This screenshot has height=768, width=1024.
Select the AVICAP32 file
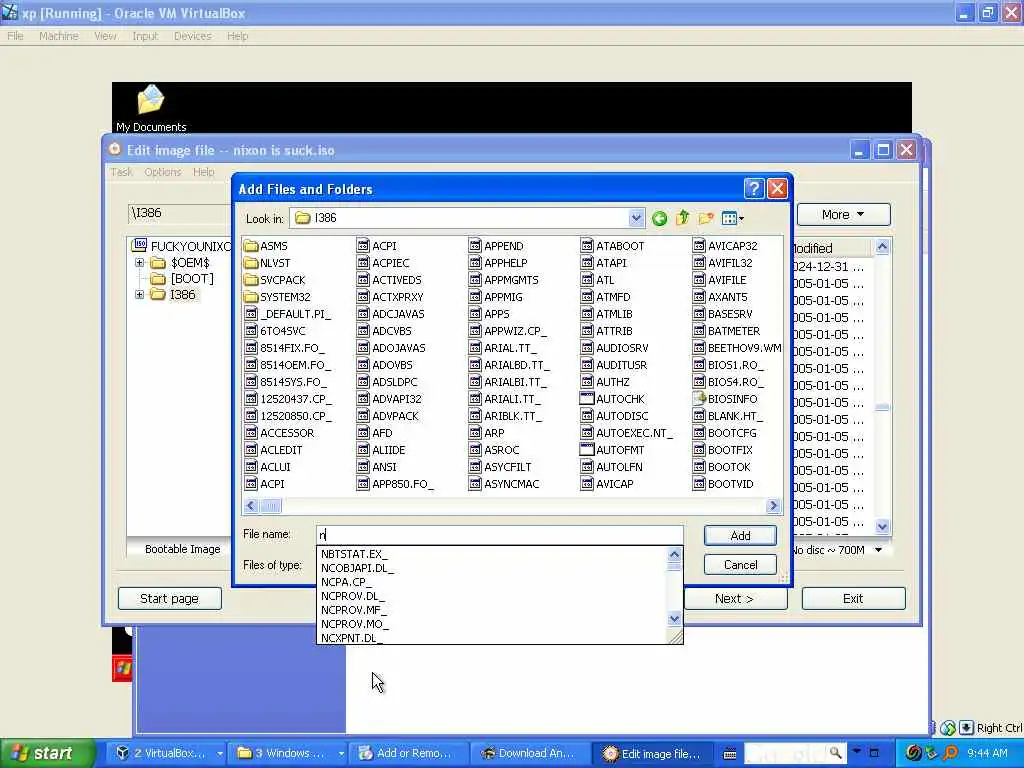725,246
